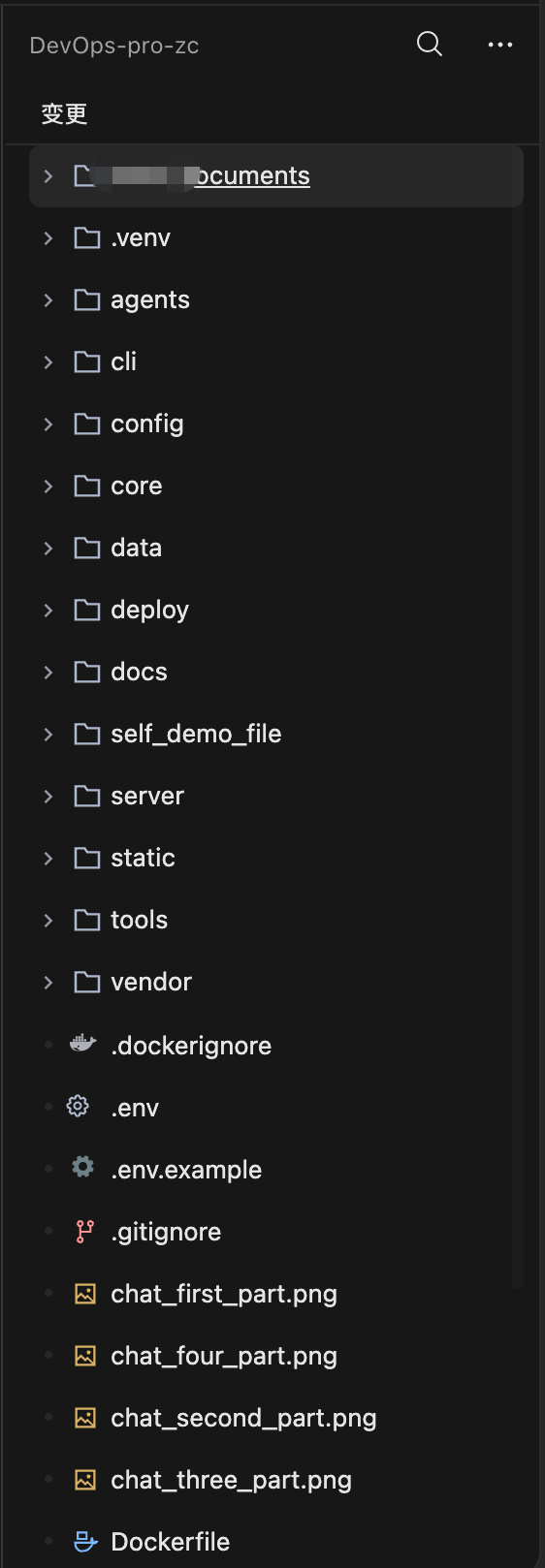Click the cog icon beside .env.example
This screenshot has width=545, height=1568.
(83, 1167)
